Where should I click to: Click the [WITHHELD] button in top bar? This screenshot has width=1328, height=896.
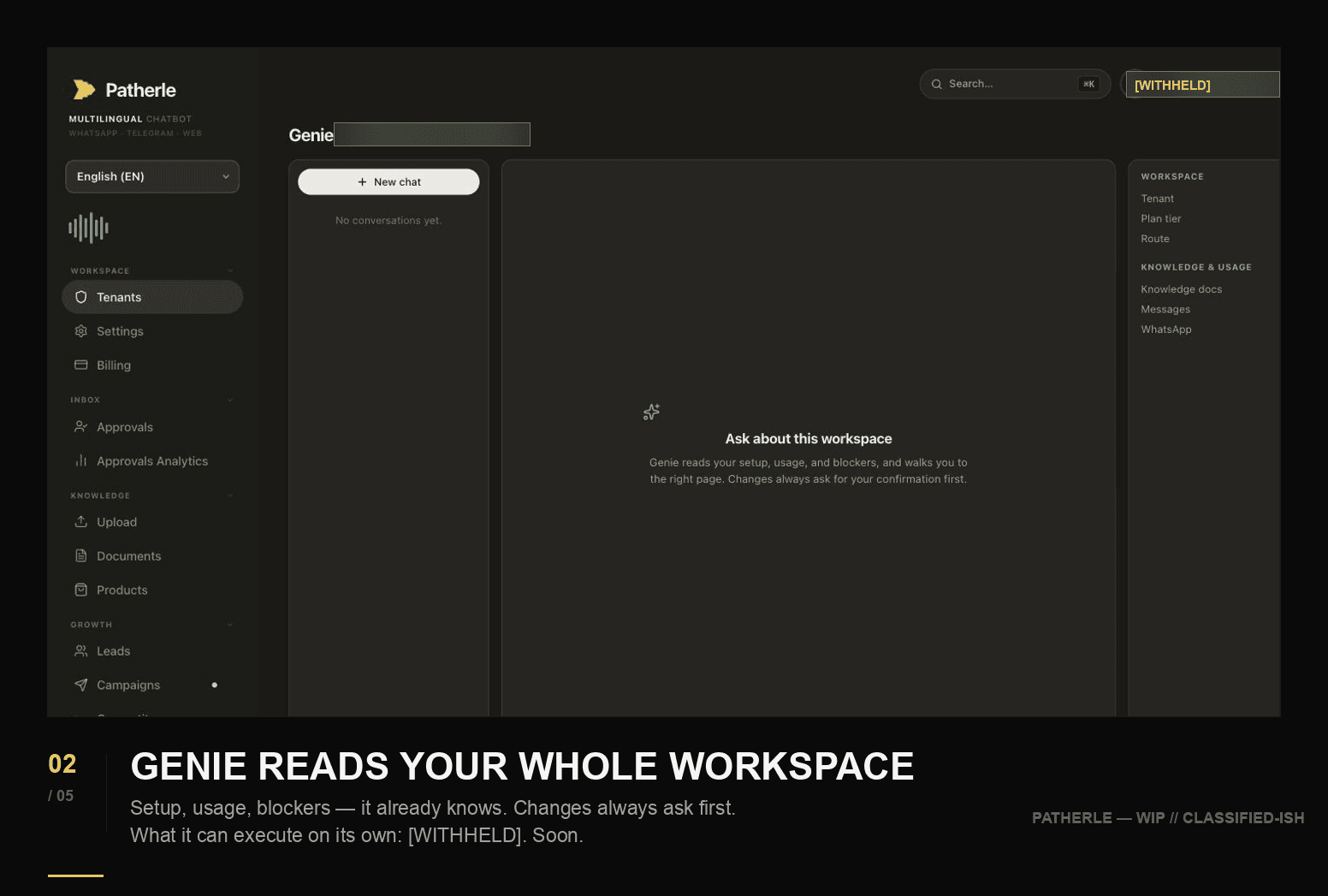[1202, 85]
